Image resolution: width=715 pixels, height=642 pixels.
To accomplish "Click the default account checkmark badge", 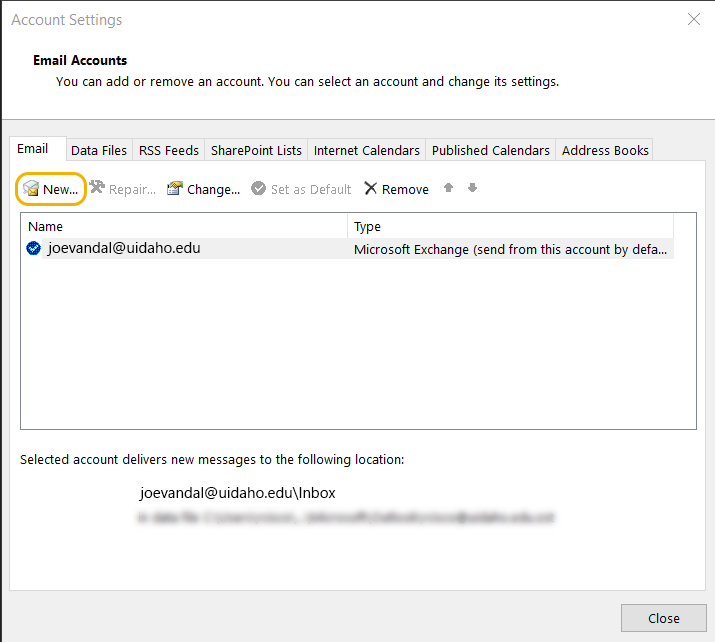I will (x=33, y=248).
